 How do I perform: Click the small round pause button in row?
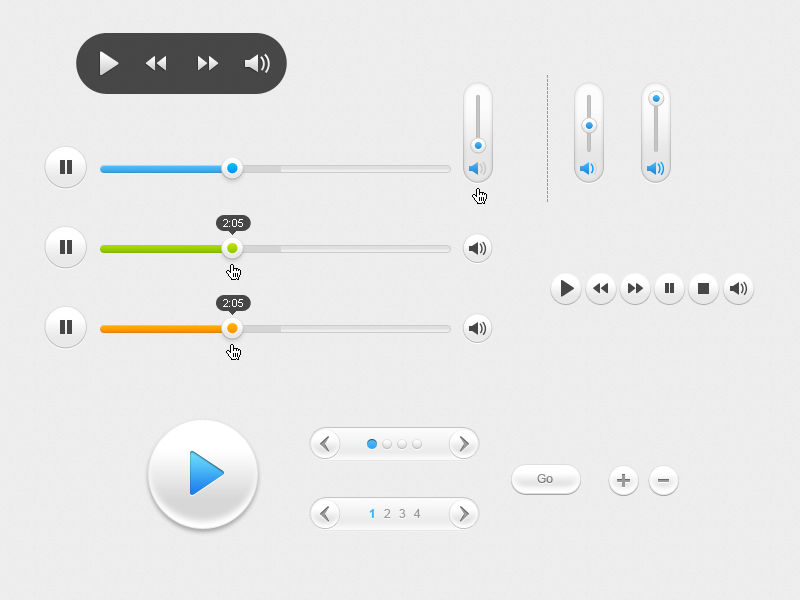tap(669, 289)
